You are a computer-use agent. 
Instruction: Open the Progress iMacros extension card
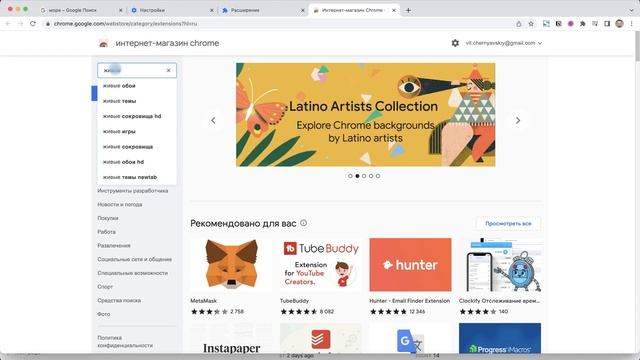(500, 338)
